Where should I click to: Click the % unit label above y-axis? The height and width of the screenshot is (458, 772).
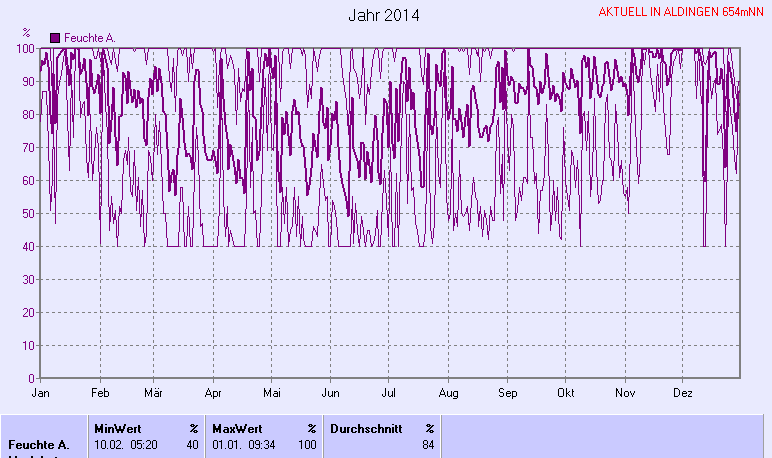[x=26, y=35]
